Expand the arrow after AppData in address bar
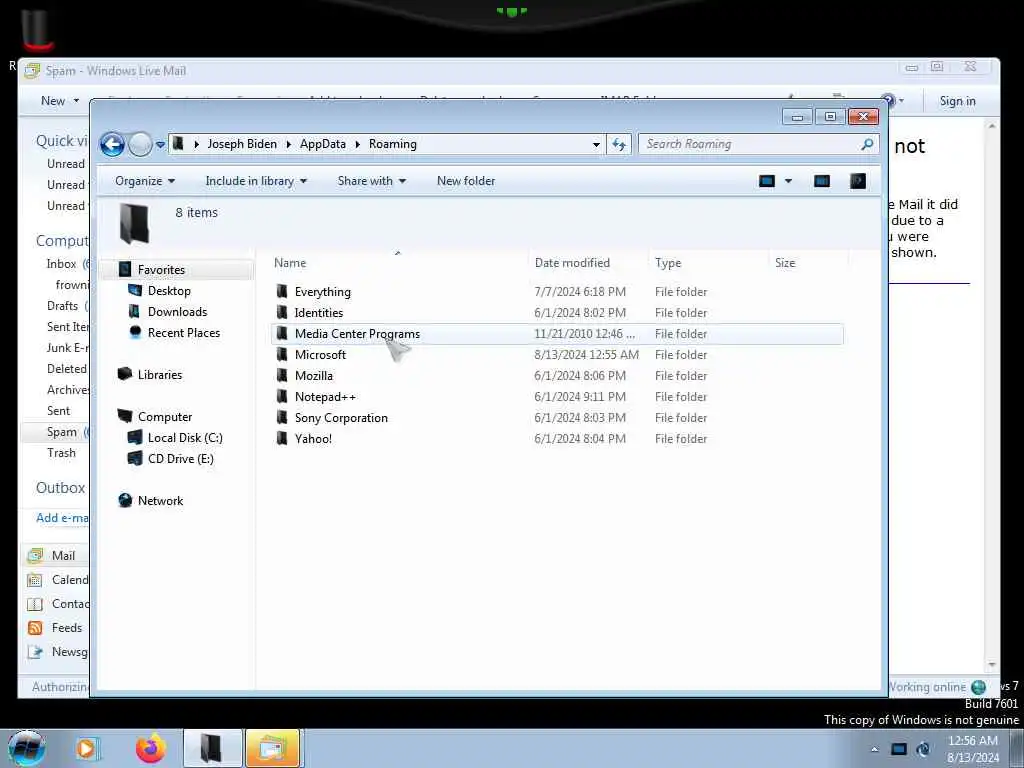Viewport: 1024px width, 768px height. (358, 144)
